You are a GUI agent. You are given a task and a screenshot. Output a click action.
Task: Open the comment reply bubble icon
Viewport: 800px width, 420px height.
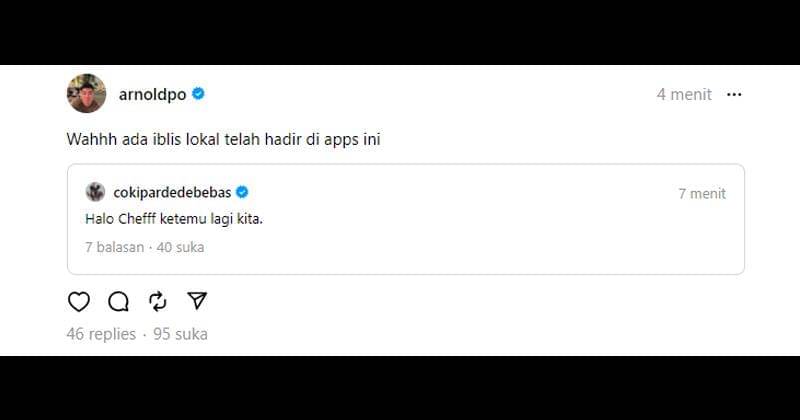[118, 301]
